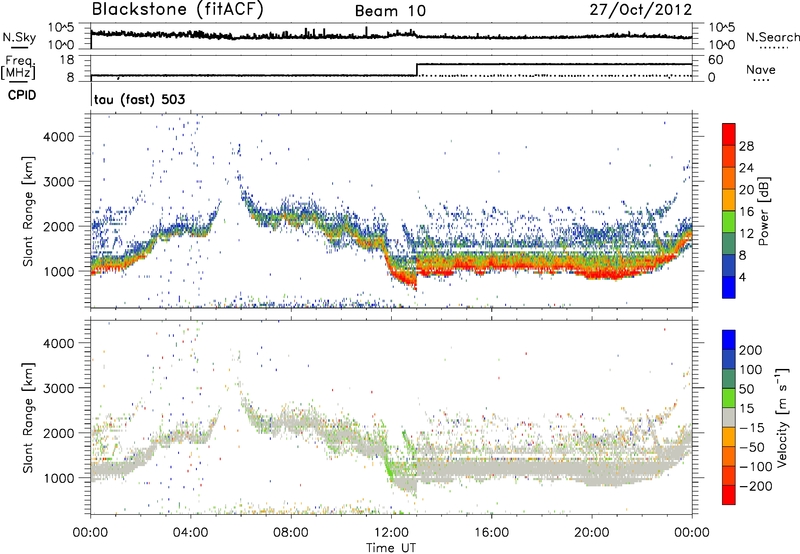The height and width of the screenshot is (554, 800).
Task: Click the frequency step-up in the Freq panel
Action: click(x=417, y=69)
